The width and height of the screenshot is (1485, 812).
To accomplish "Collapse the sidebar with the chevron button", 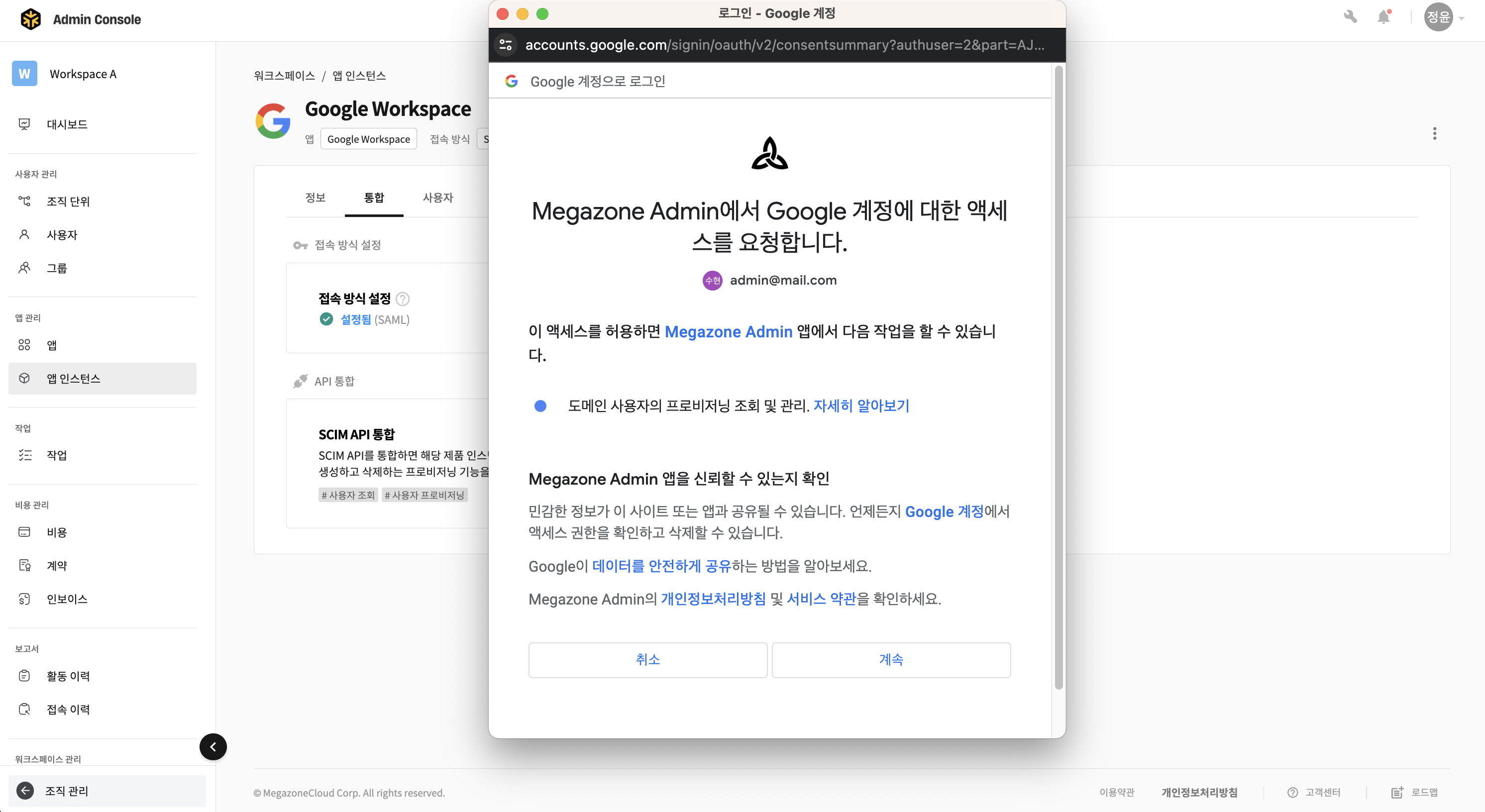I will (x=212, y=747).
